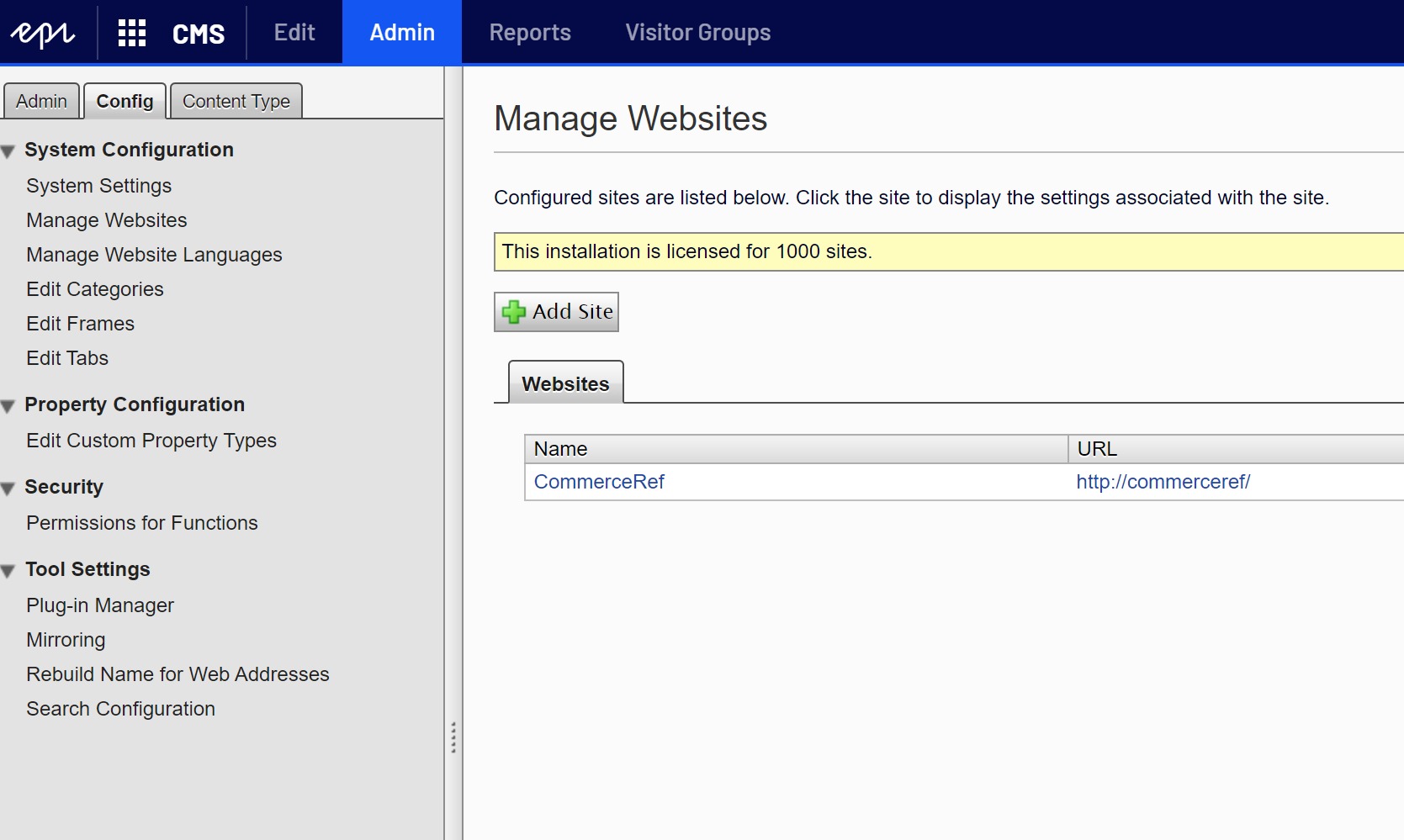This screenshot has width=1404, height=840.
Task: Open the CommerceRef site link
Action: [x=599, y=482]
